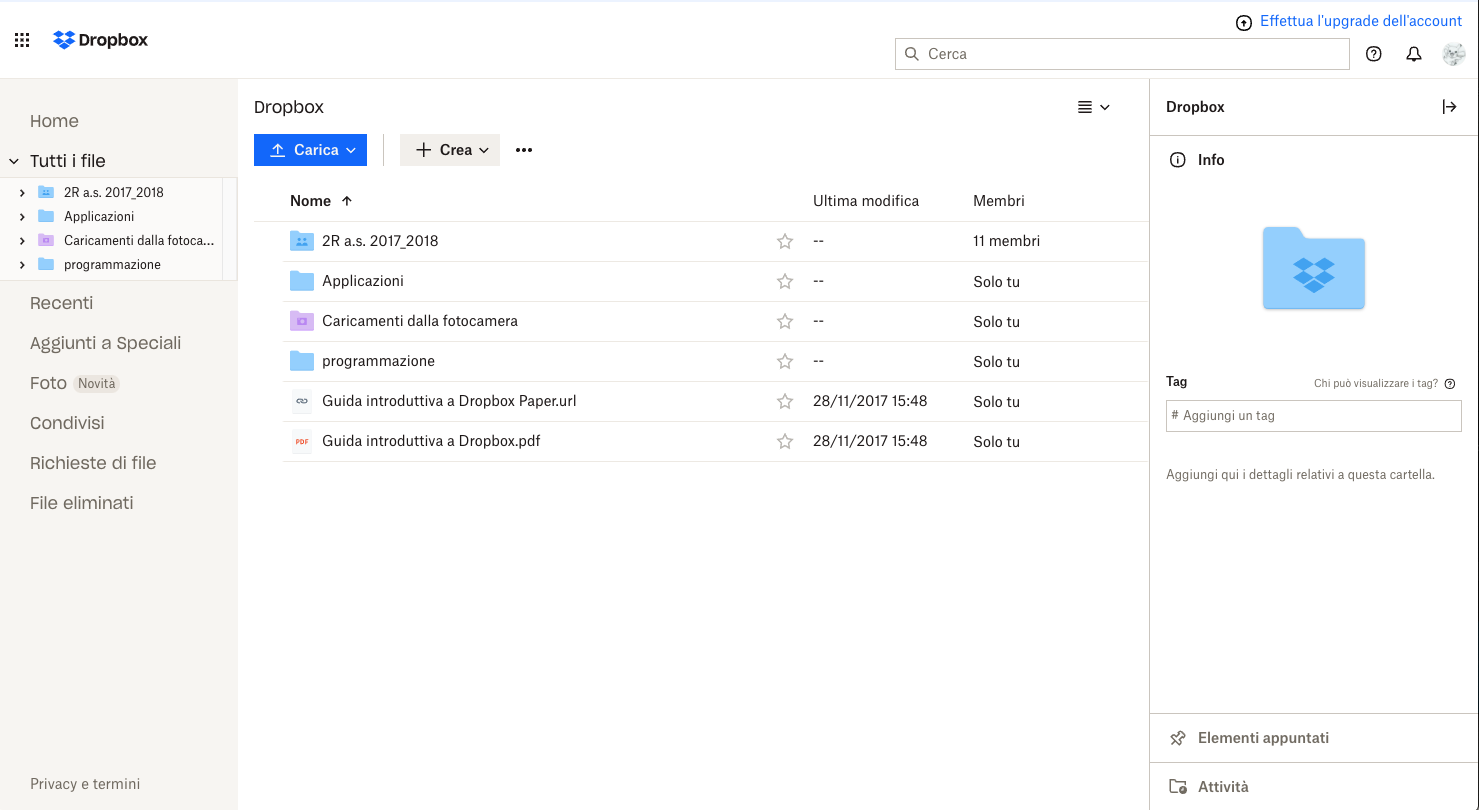Expand programmazione in sidebar tree
1479x810 pixels.
22,264
